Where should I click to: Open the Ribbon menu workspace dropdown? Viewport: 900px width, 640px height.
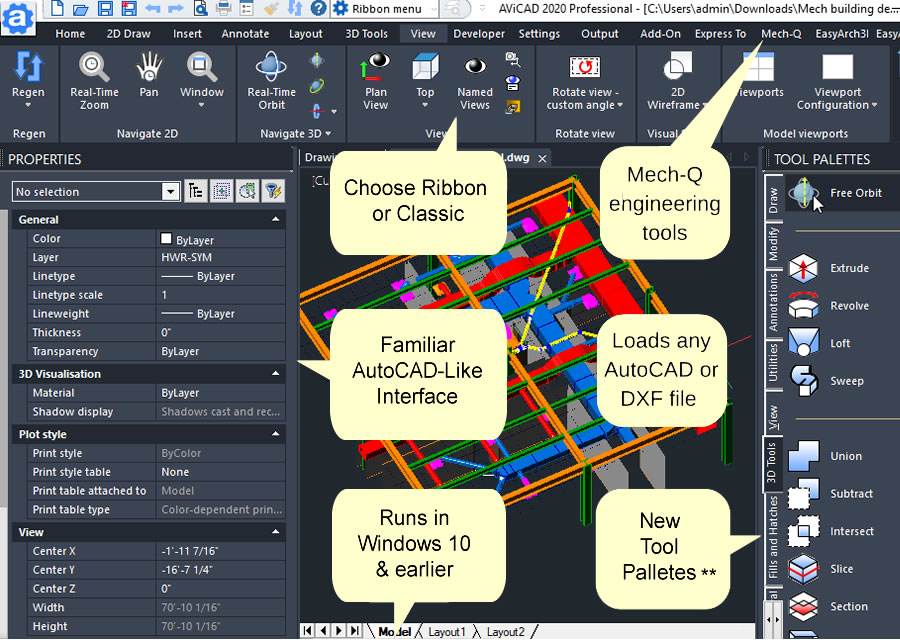tap(385, 9)
